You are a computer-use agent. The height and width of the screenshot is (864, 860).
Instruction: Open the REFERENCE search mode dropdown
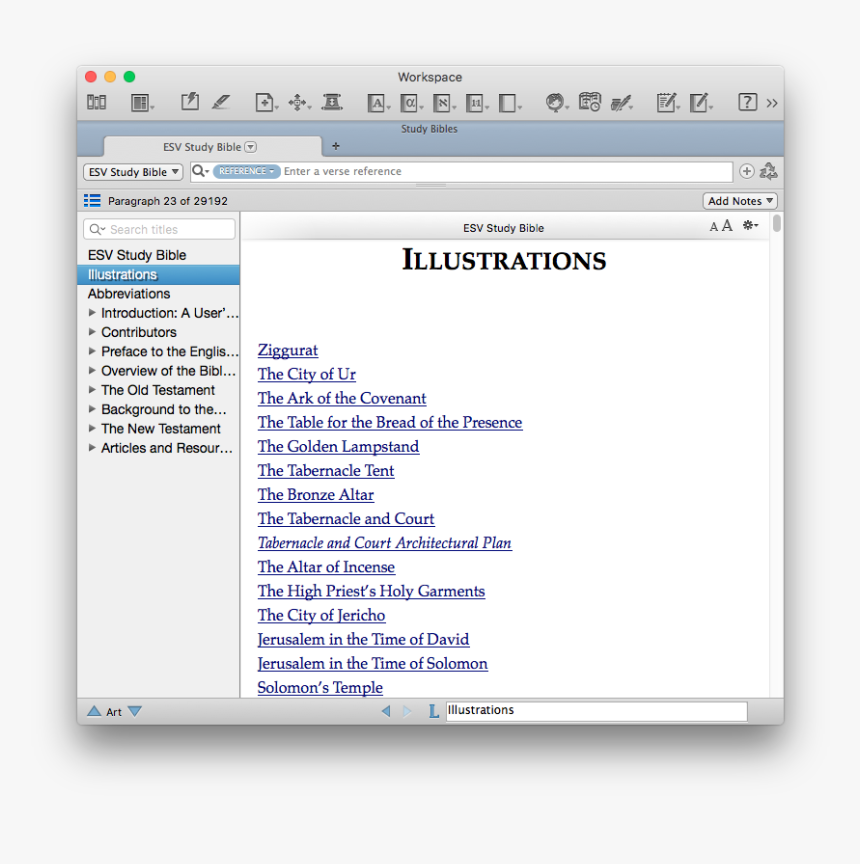pos(246,171)
